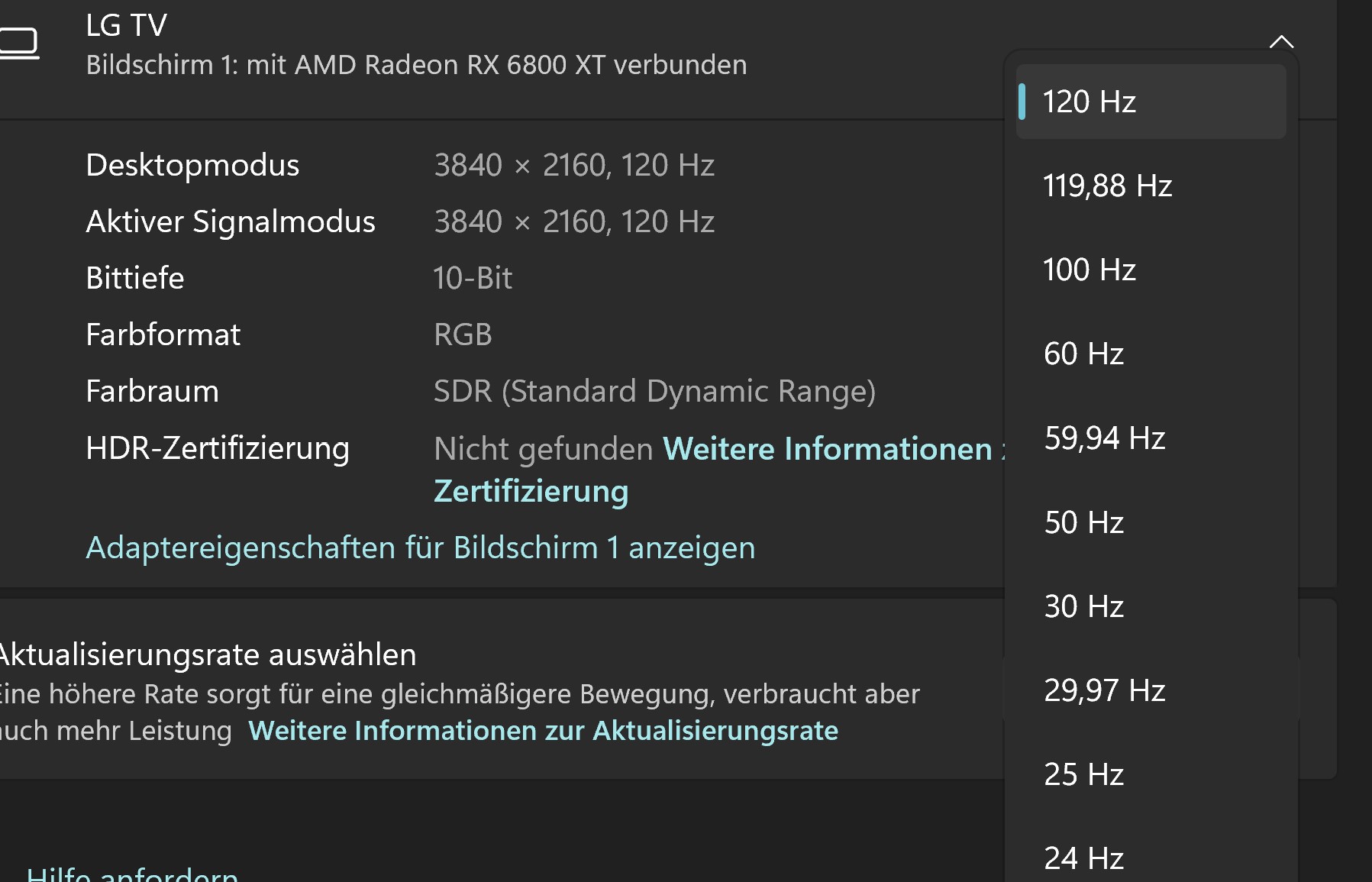Click the Bittiefe 10-Bit entry
This screenshot has height=882, width=1372.
pyautogui.click(x=472, y=277)
